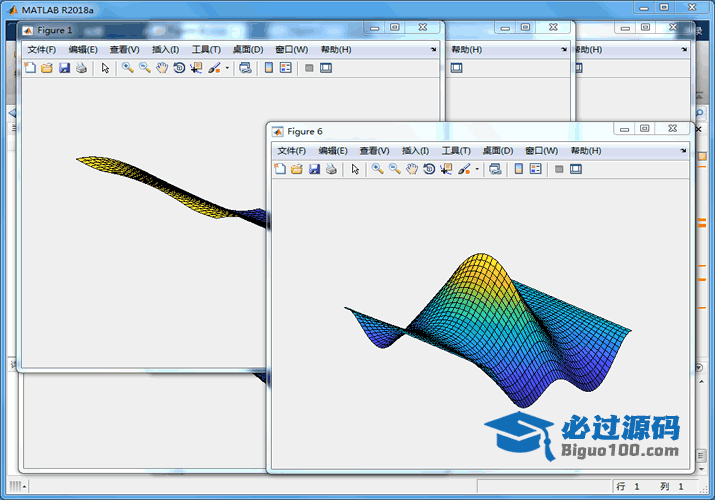Minimize the Figure 6 window
Image resolution: width=715 pixels, height=500 pixels.
[624, 129]
